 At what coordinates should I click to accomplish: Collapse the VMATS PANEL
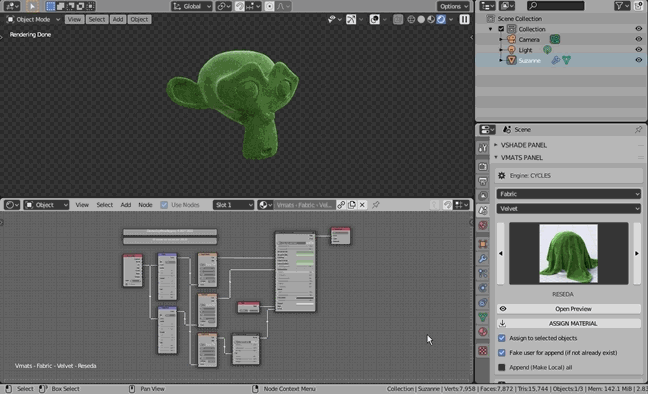pos(522,158)
